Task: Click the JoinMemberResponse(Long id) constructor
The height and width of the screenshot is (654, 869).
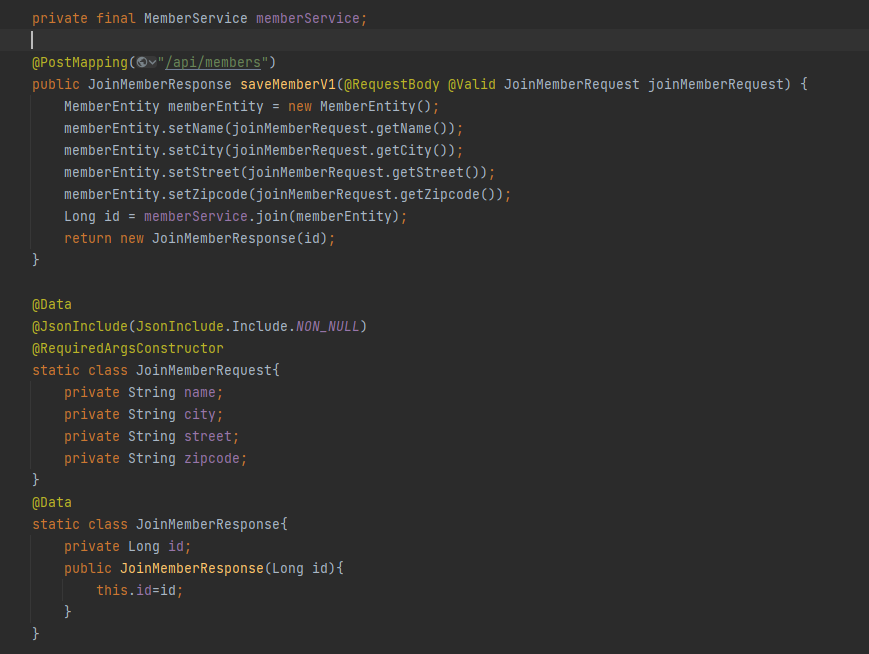Action: [x=203, y=568]
